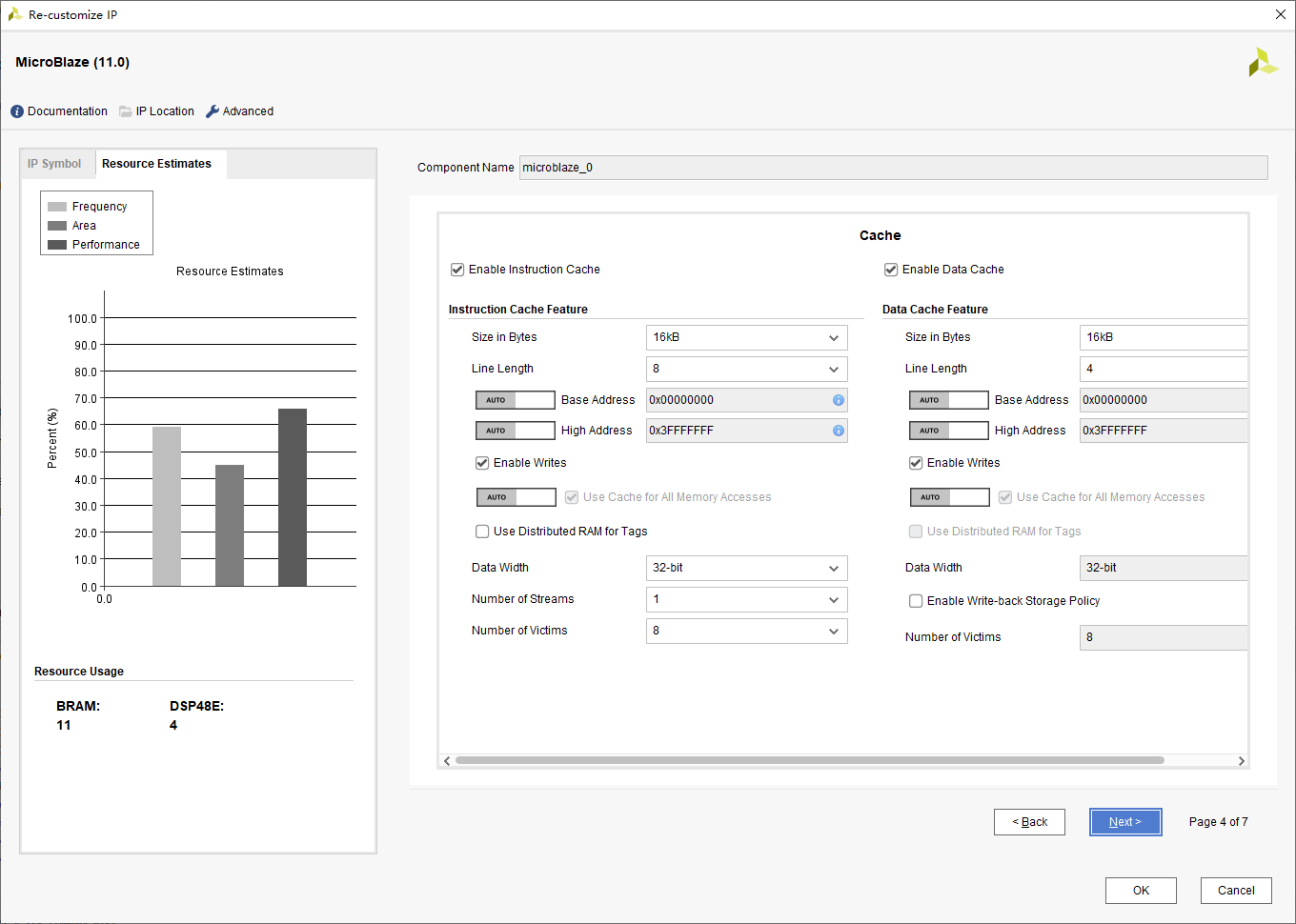Screen dimensions: 1296x924
Task: Go to previous page with Back button
Action: point(1029,822)
